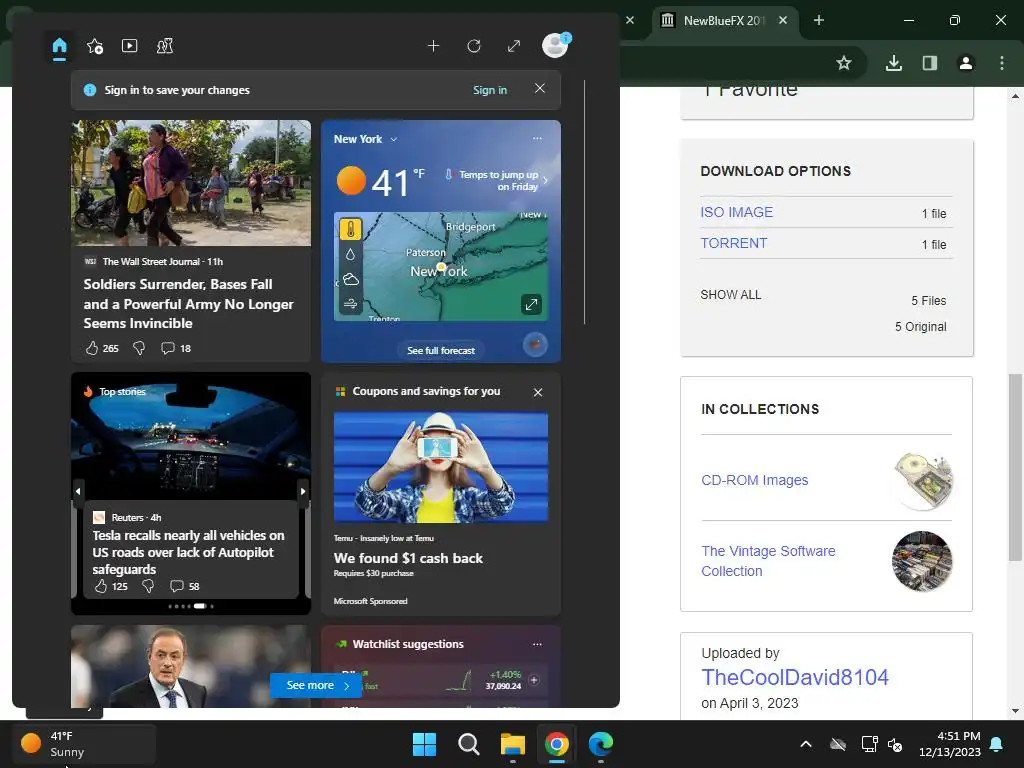Go to previous top story
Screen dimensions: 1024x768
pyautogui.click(x=78, y=491)
